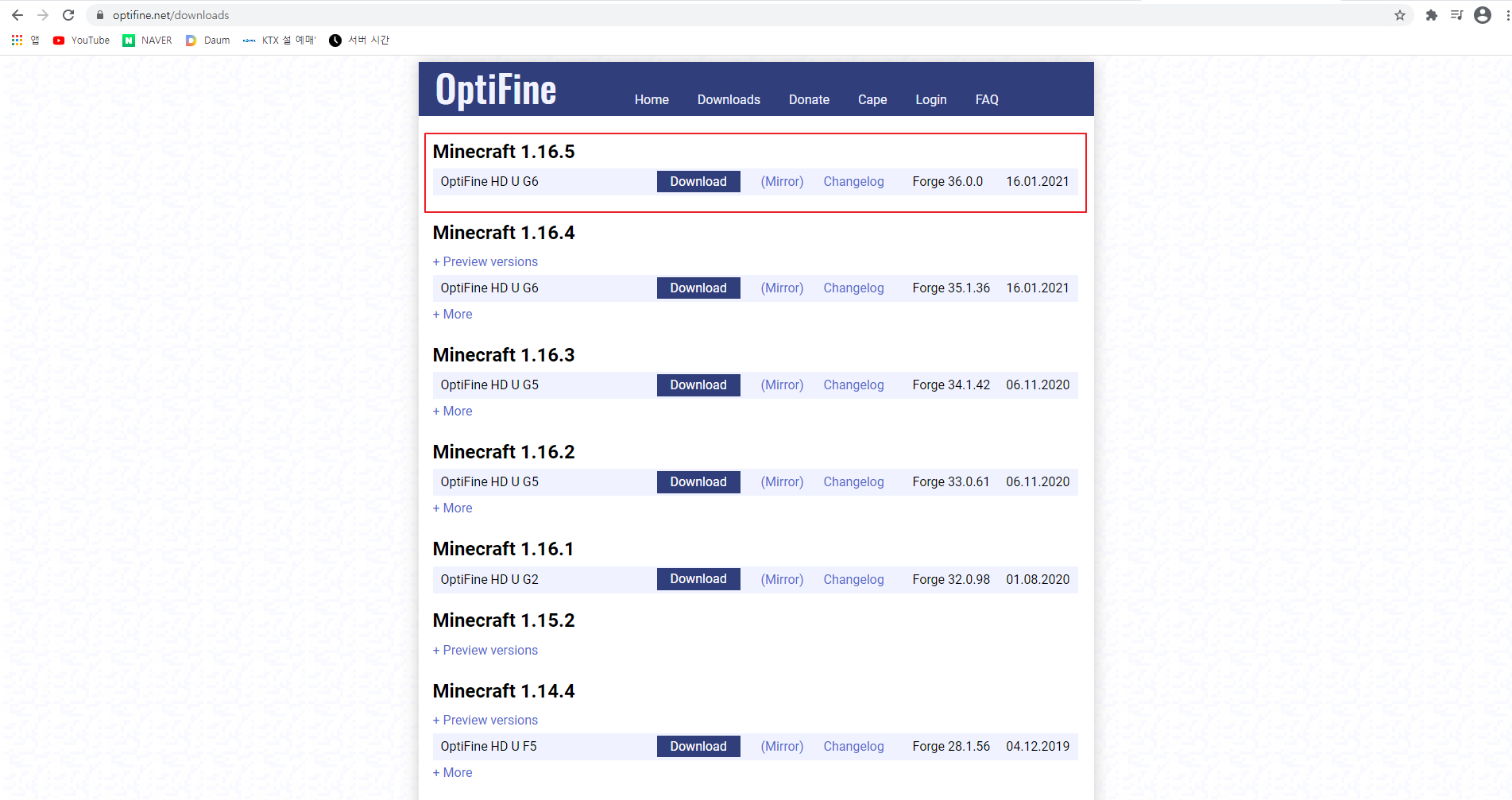Open the KTX bookmark
The width and height of the screenshot is (1512, 800).
tap(280, 40)
